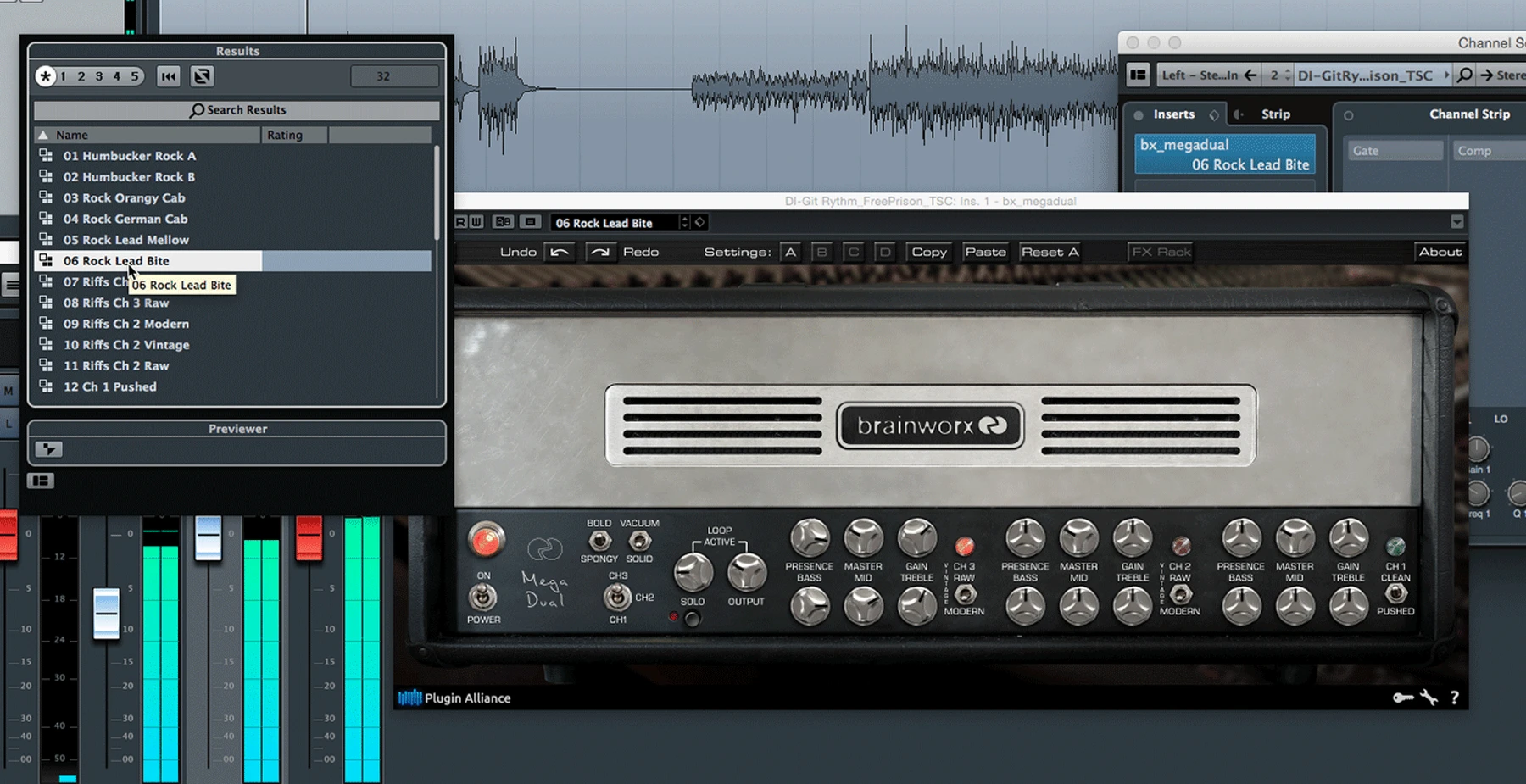The image size is (1526, 784).
Task: Click the shuffle results icon in Results
Action: coord(202,76)
